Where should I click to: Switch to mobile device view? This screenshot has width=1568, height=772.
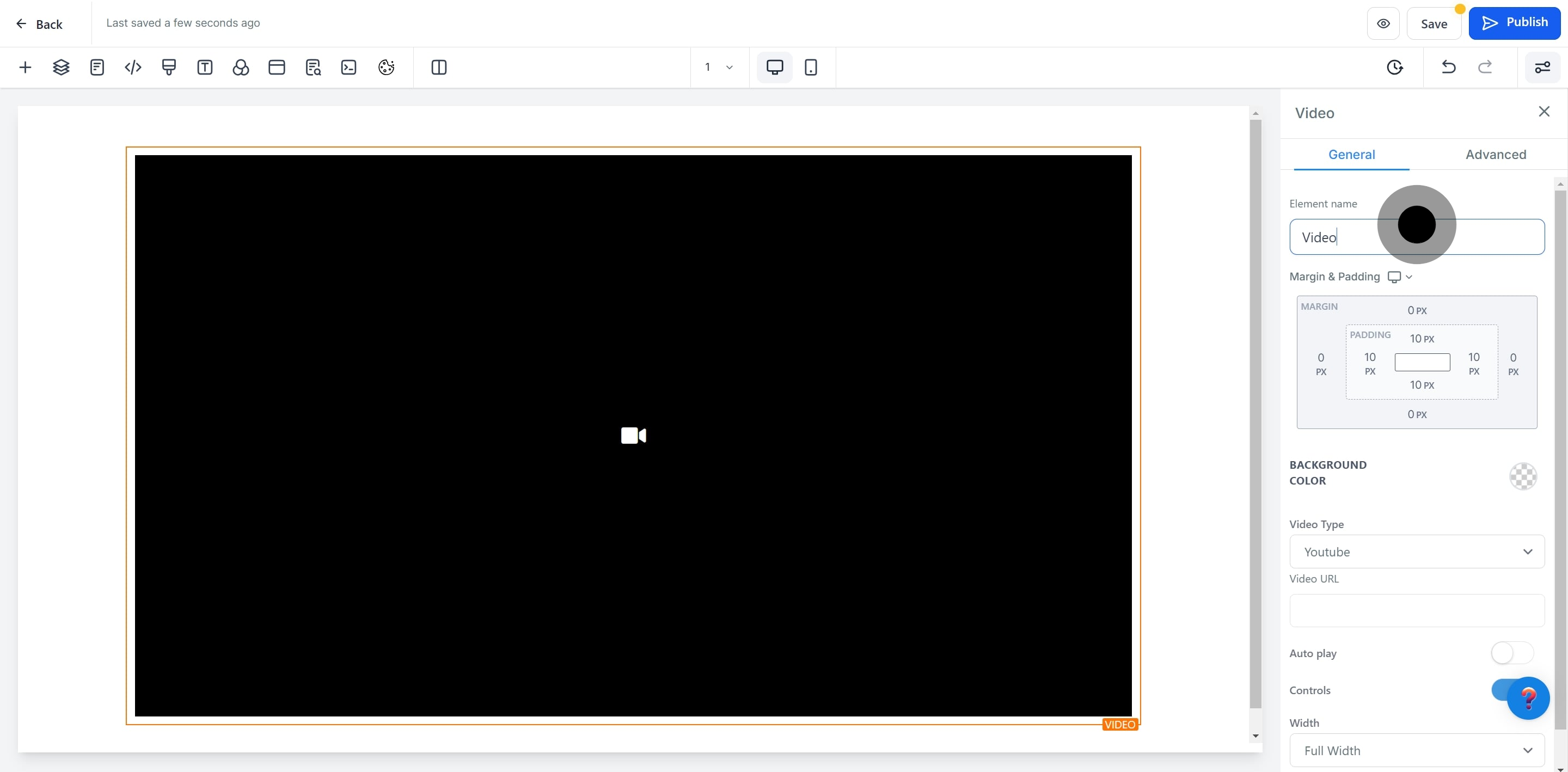click(810, 67)
